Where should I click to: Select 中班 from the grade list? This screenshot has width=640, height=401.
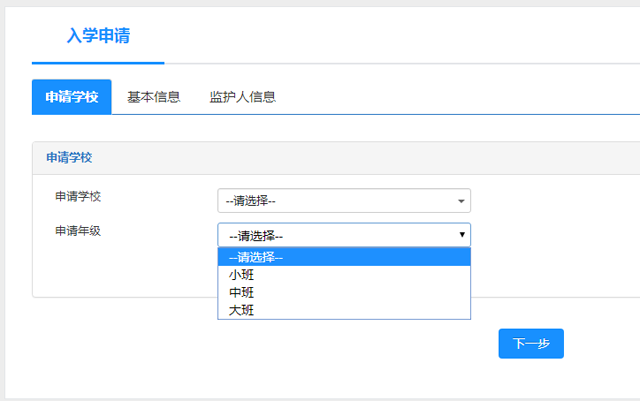coord(242,293)
